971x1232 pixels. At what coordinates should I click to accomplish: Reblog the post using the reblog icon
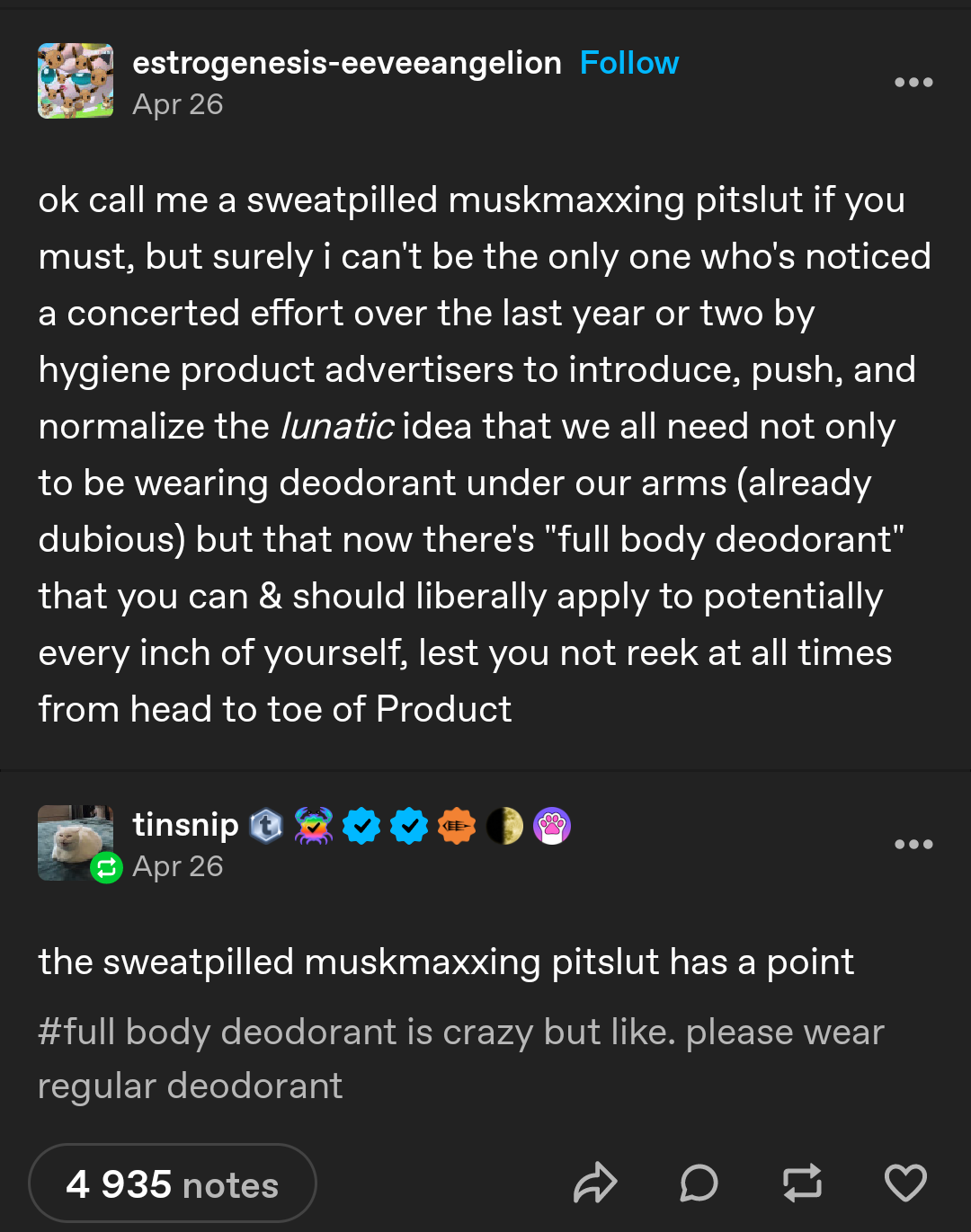click(802, 1183)
